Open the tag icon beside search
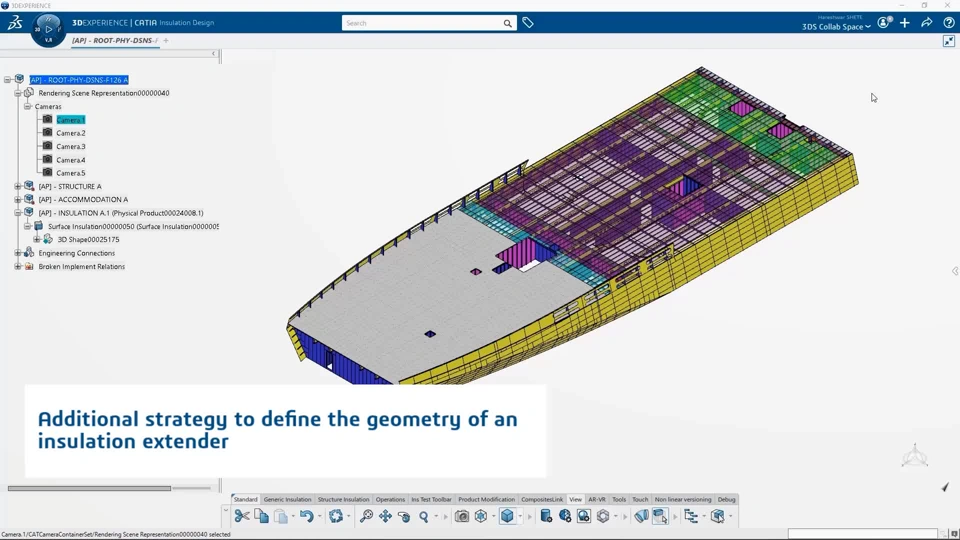 [x=528, y=23]
